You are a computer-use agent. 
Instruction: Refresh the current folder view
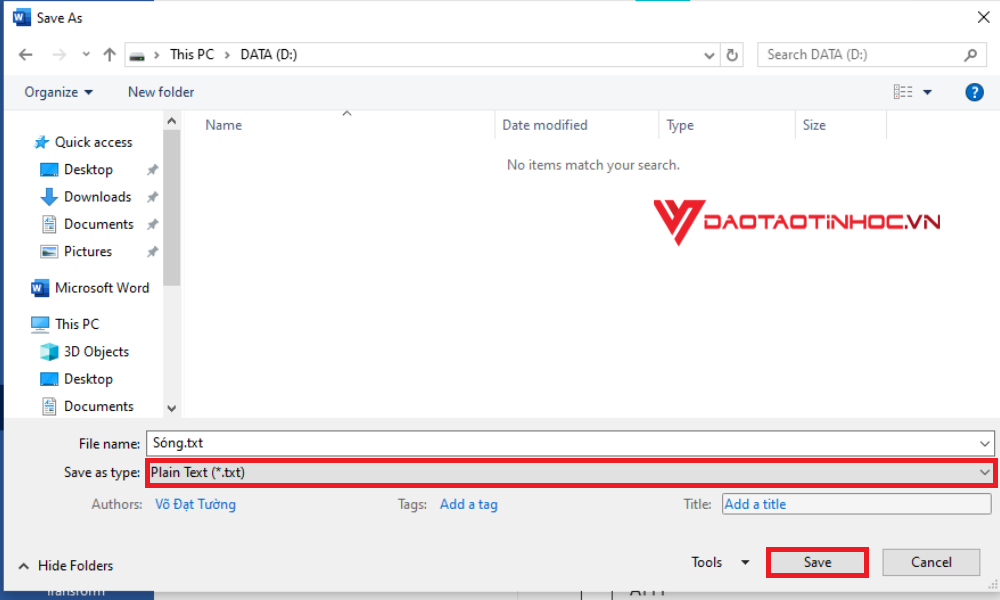pyautogui.click(x=732, y=55)
